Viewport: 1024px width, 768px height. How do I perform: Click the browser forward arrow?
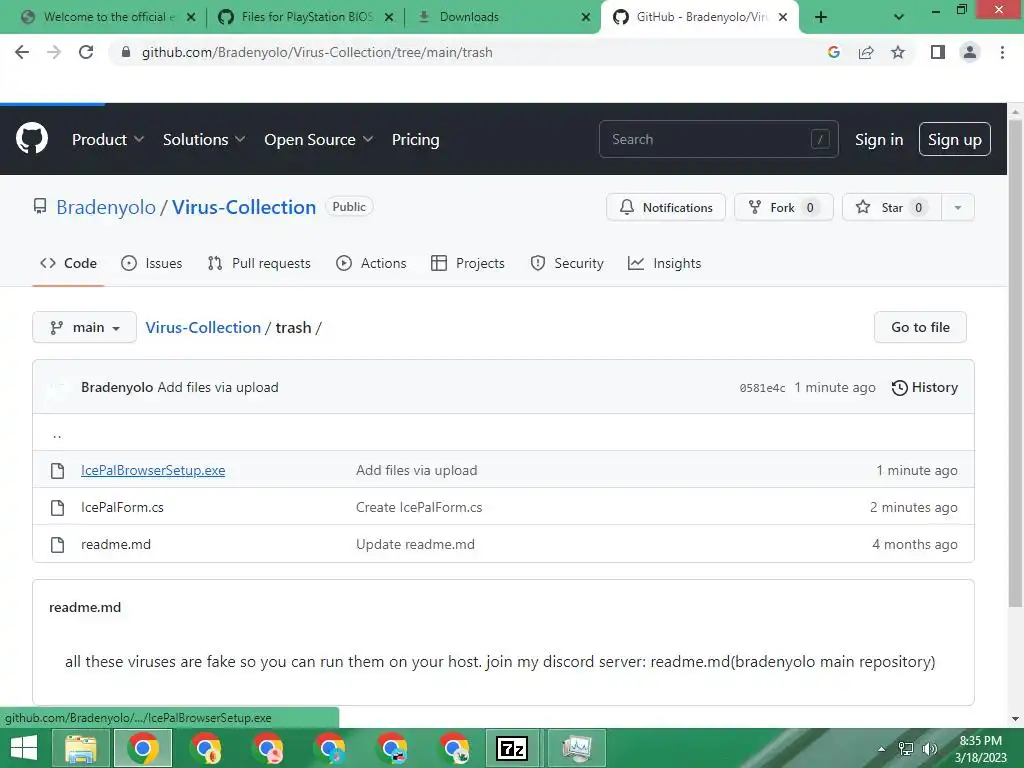(x=54, y=52)
